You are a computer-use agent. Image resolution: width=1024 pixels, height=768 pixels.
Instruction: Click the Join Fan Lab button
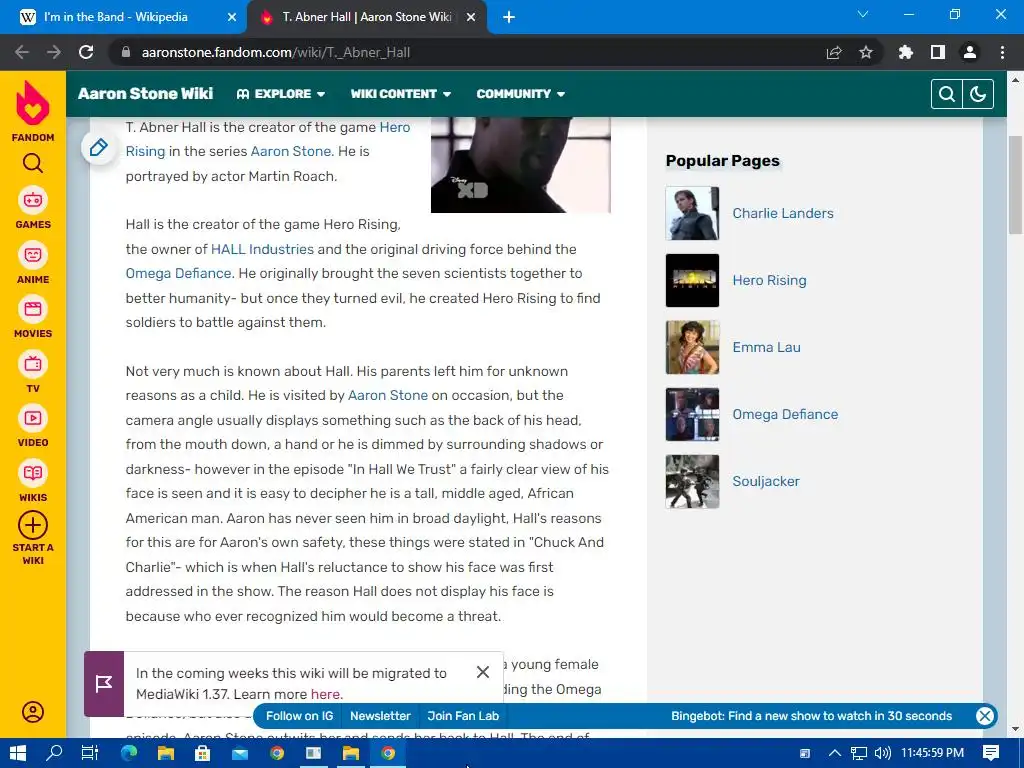pyautogui.click(x=463, y=716)
